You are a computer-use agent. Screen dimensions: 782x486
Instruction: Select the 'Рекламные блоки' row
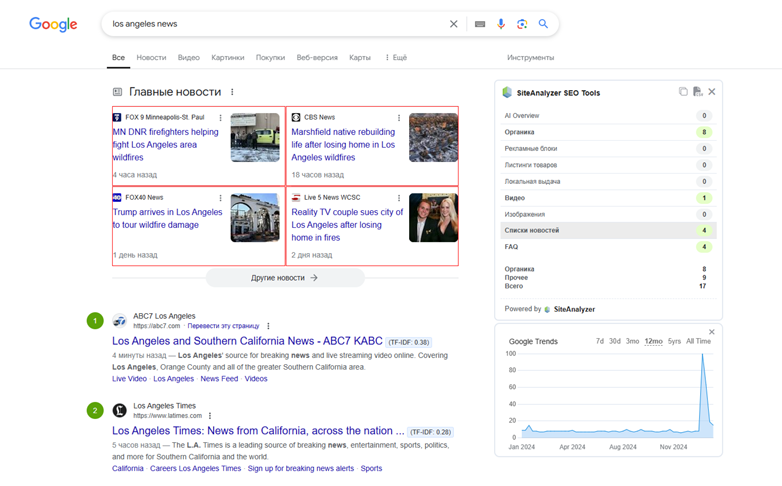608,149
